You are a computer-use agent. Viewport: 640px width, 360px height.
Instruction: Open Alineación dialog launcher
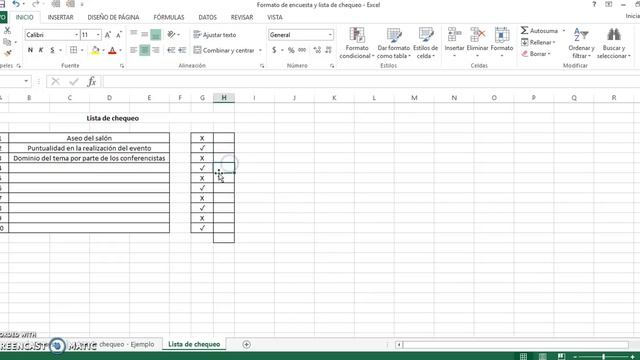[262, 66]
